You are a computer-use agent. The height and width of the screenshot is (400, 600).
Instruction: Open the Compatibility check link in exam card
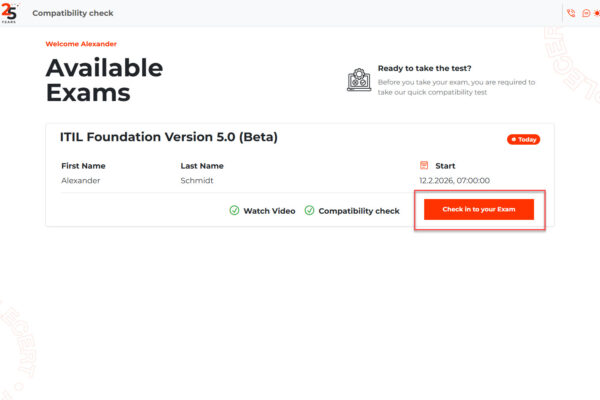pyautogui.click(x=359, y=211)
